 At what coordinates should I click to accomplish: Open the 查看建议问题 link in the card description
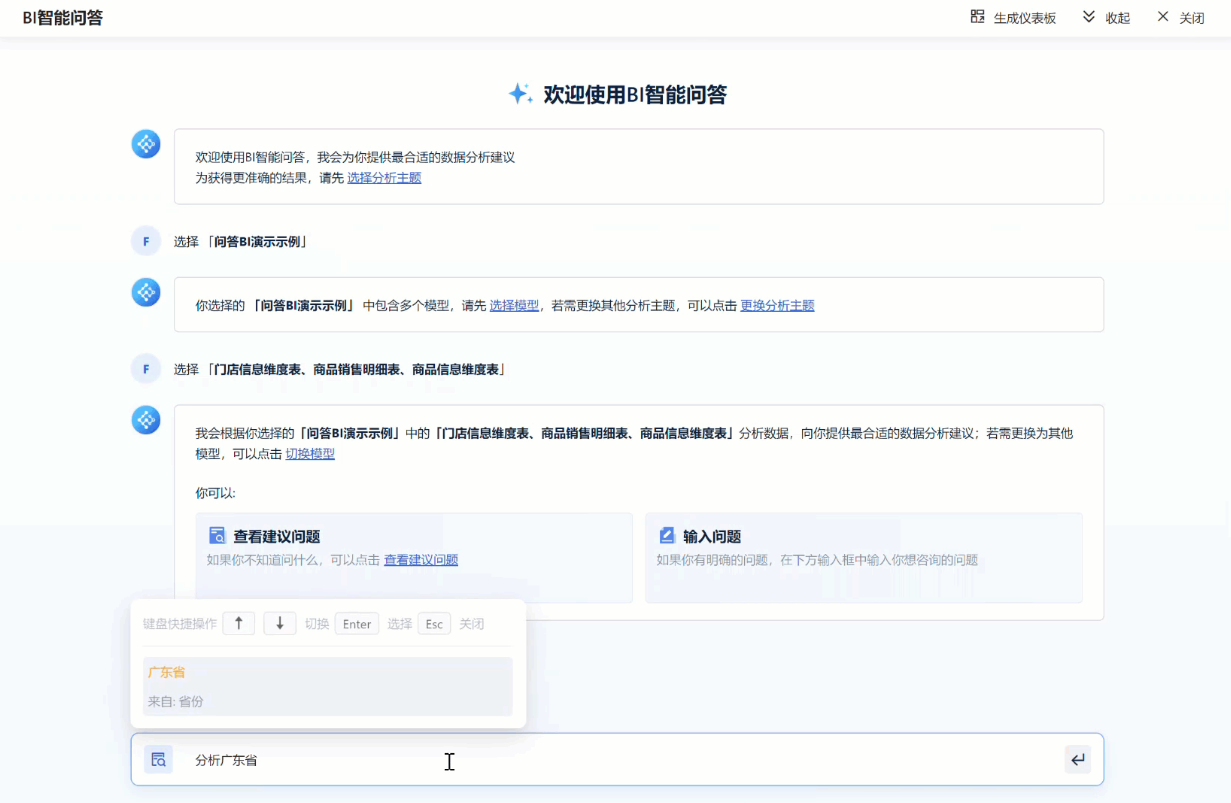tap(421, 560)
